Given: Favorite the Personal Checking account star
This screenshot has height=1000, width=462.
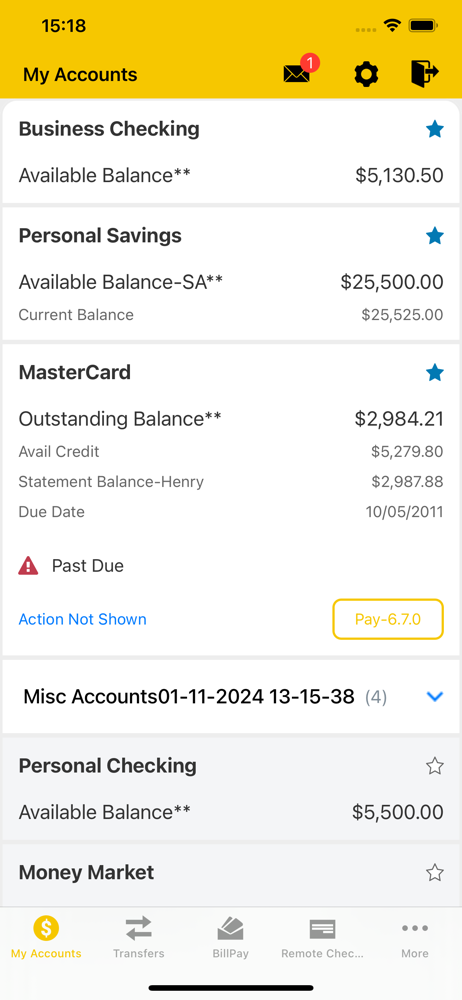Looking at the screenshot, I should (435, 766).
